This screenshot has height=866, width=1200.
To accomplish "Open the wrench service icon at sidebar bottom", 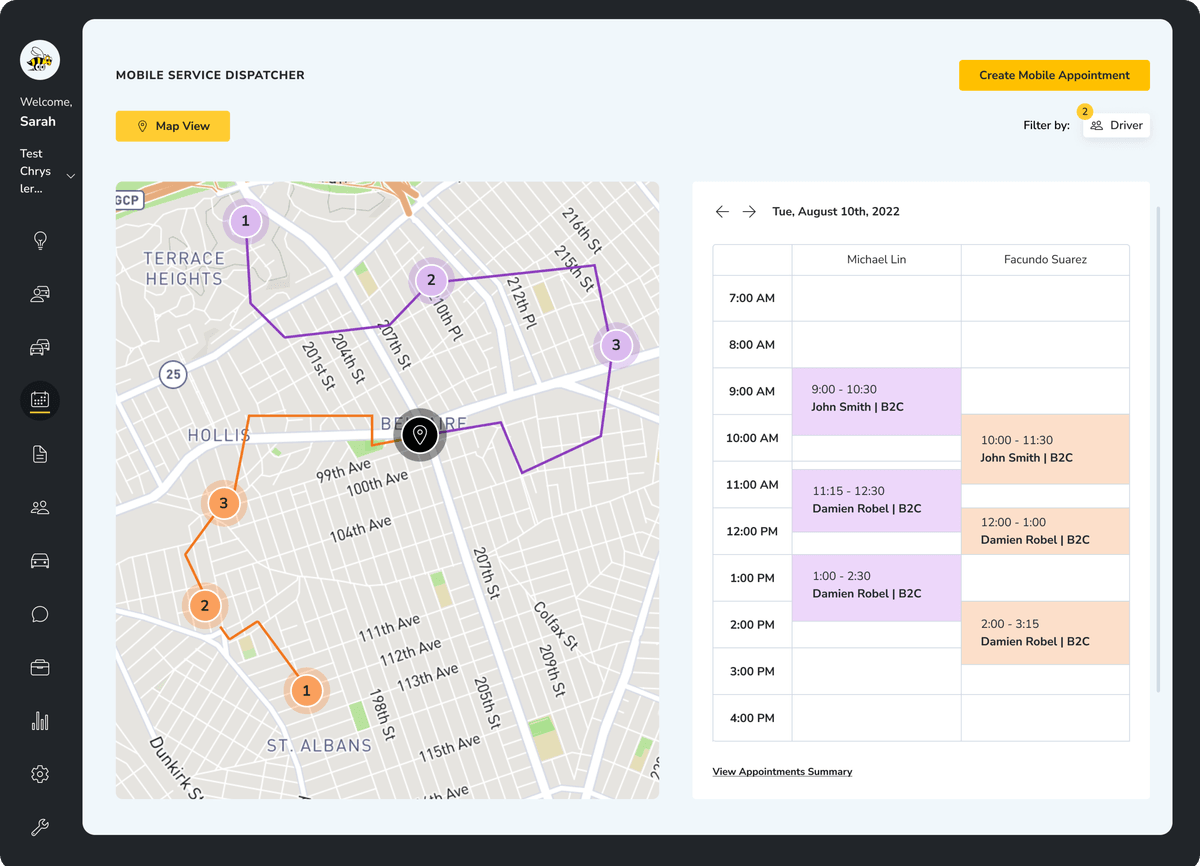I will (40, 827).
